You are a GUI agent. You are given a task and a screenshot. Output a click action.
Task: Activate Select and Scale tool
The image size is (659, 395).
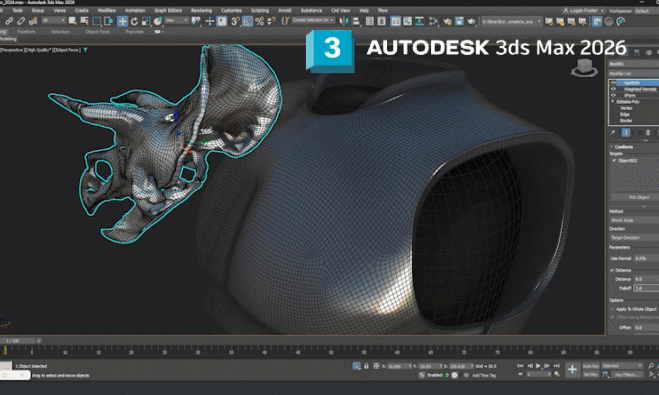point(146,21)
